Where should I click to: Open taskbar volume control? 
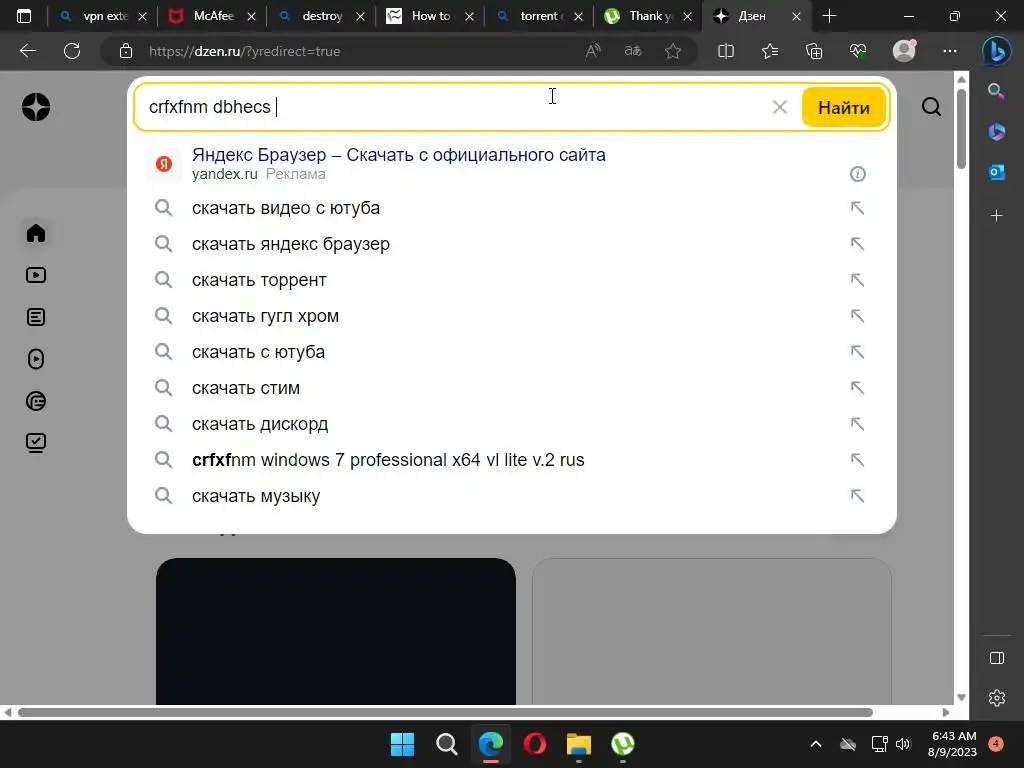(x=903, y=744)
